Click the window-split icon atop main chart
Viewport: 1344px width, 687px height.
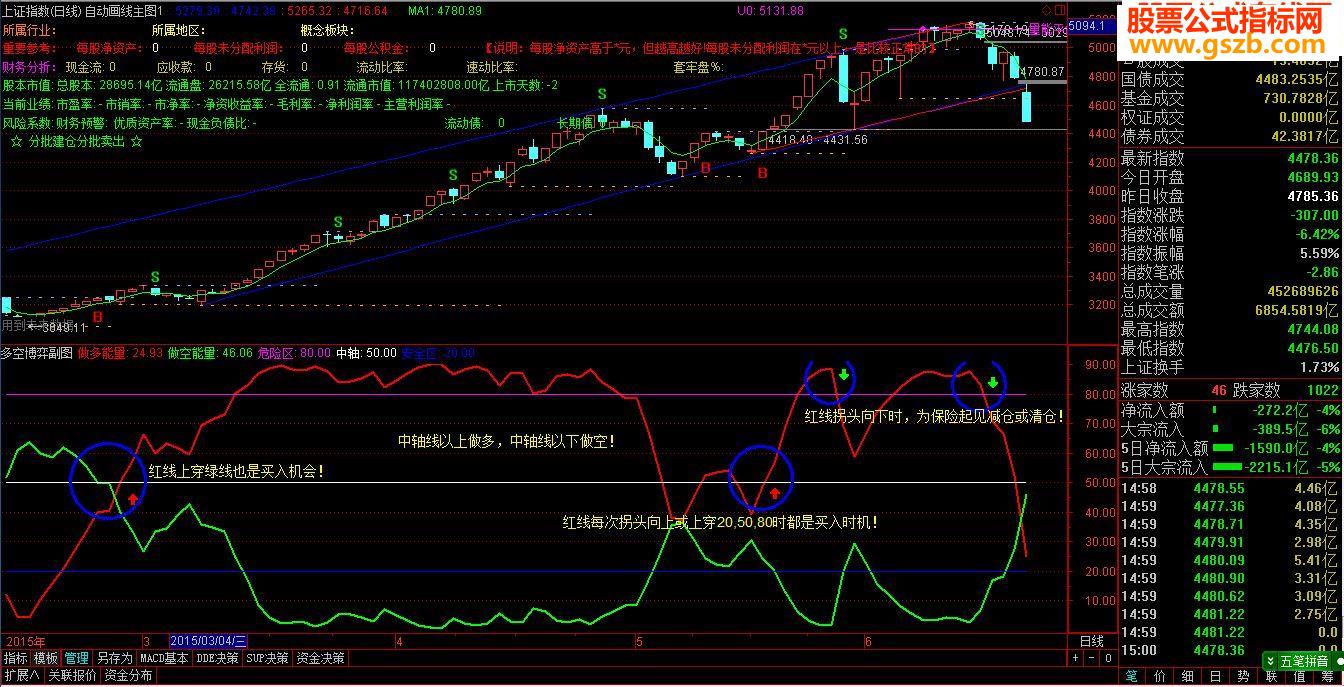click(1058, 10)
